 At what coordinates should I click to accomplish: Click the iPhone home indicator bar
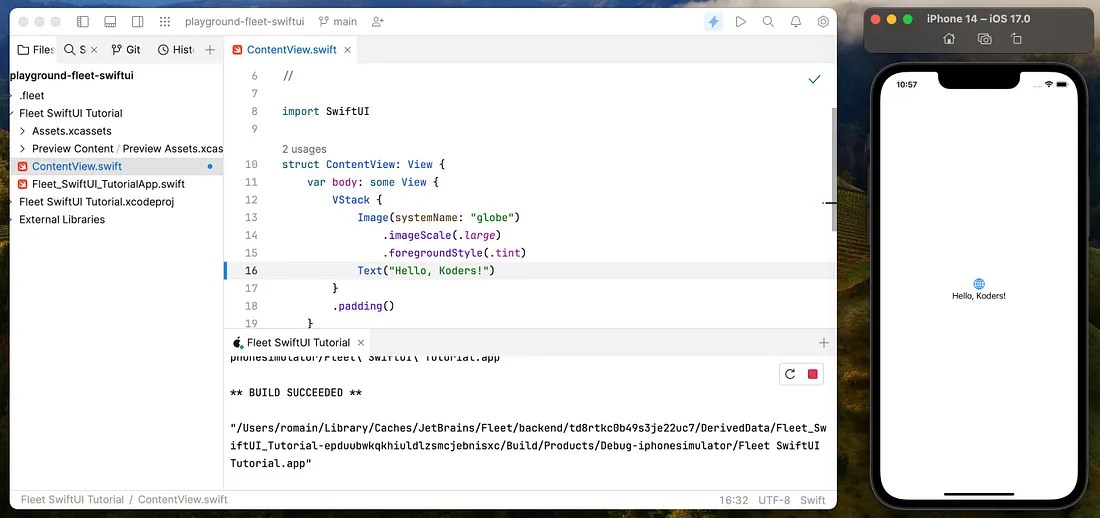[x=979, y=495]
